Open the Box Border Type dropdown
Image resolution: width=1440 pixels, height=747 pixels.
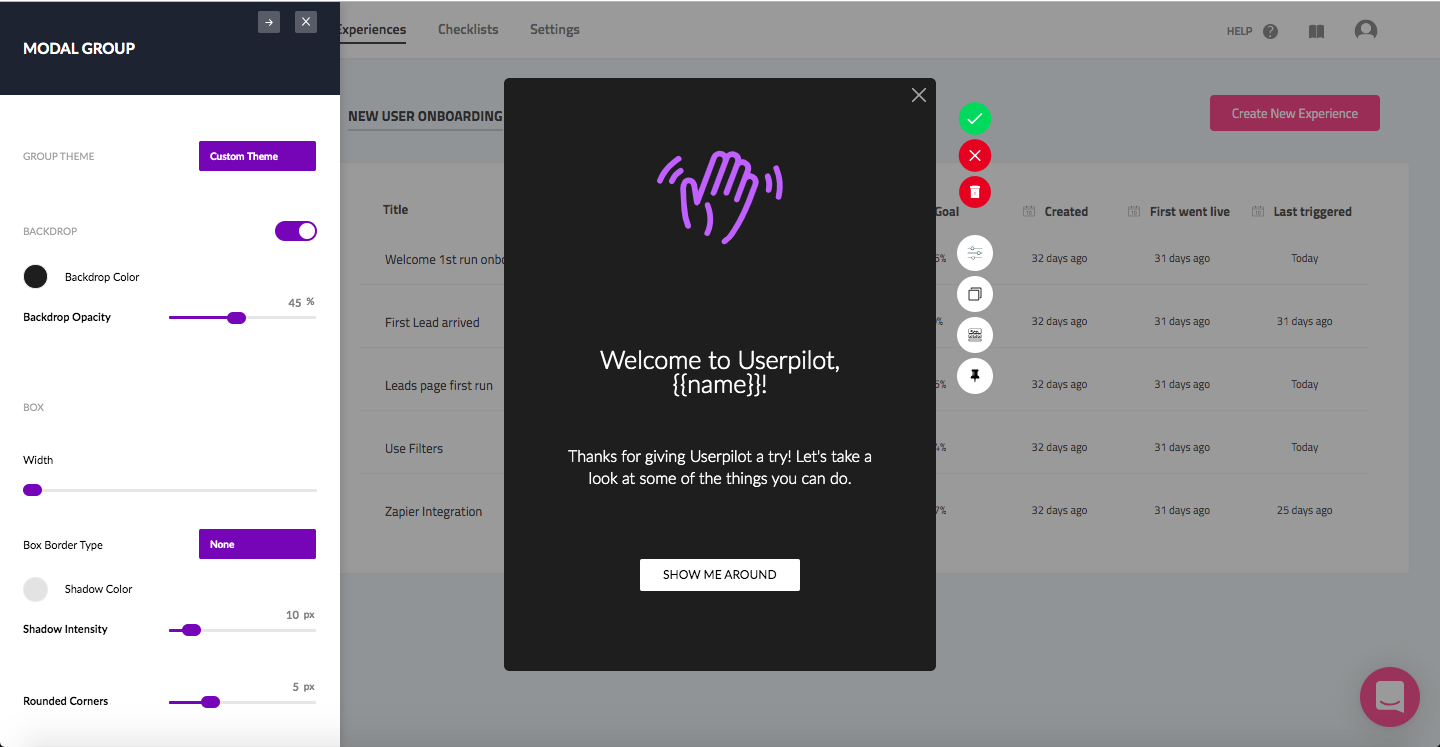point(257,544)
